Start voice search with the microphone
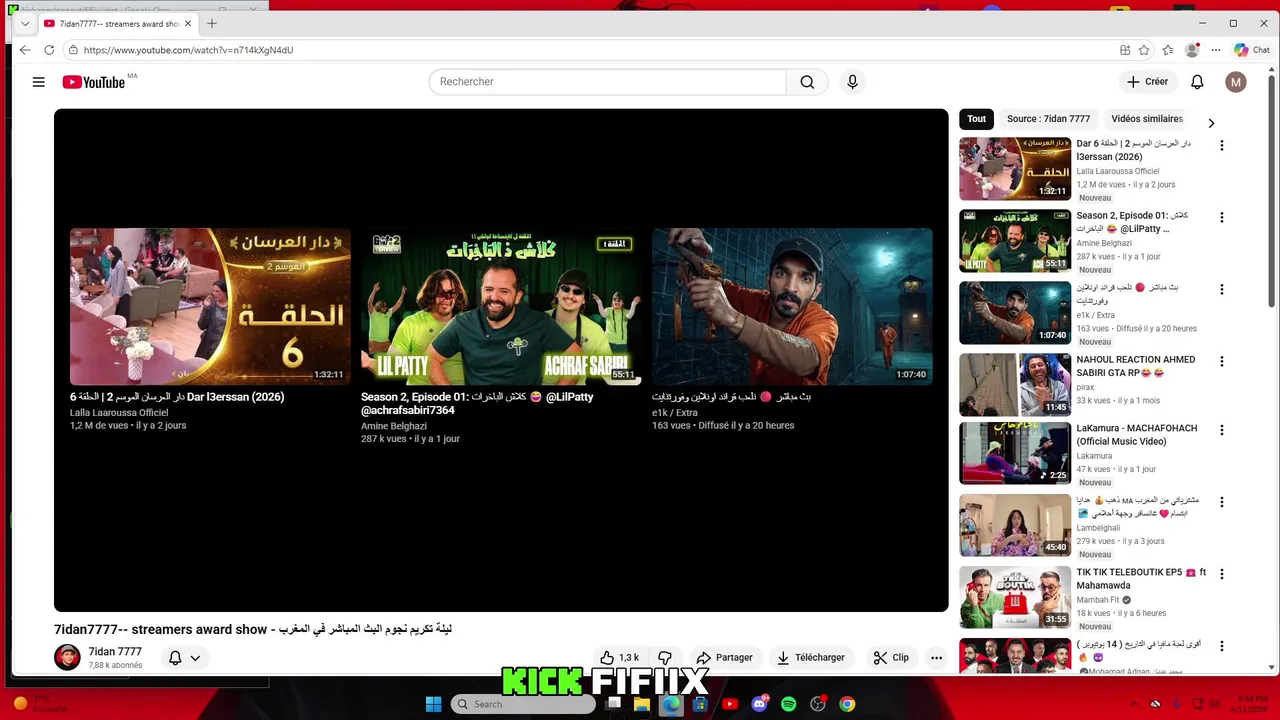Viewport: 1280px width, 720px height. point(852,82)
